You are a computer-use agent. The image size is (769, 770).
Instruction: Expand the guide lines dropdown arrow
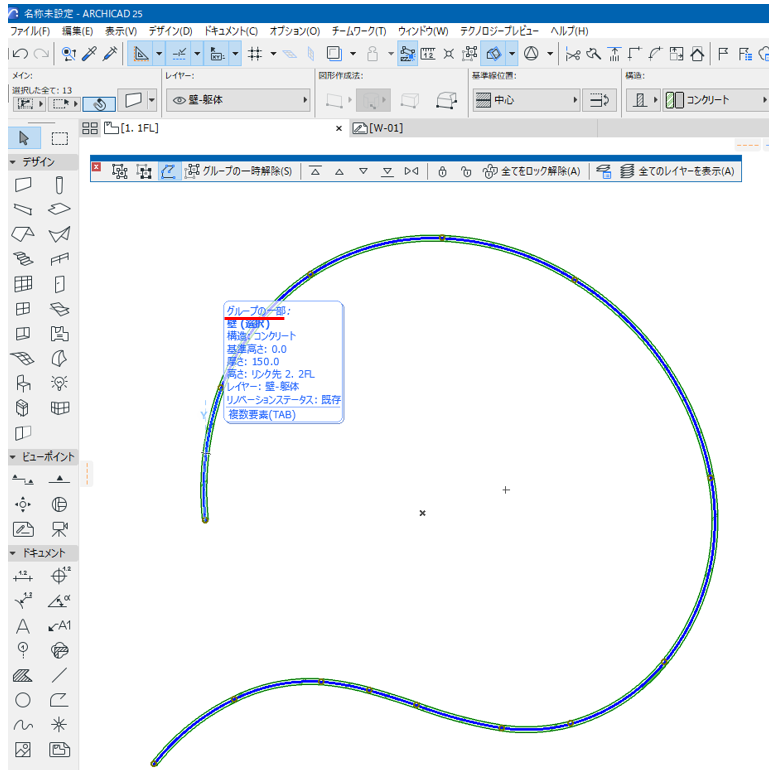click(159, 54)
